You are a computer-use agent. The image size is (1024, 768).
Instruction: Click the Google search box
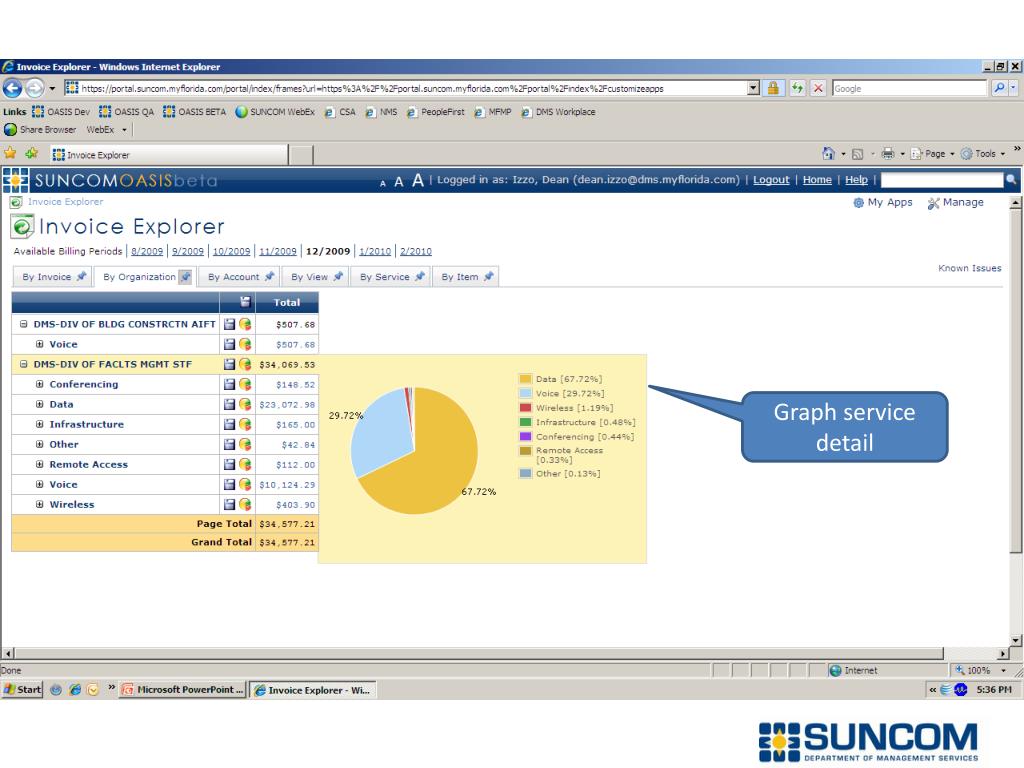pyautogui.click(x=909, y=88)
